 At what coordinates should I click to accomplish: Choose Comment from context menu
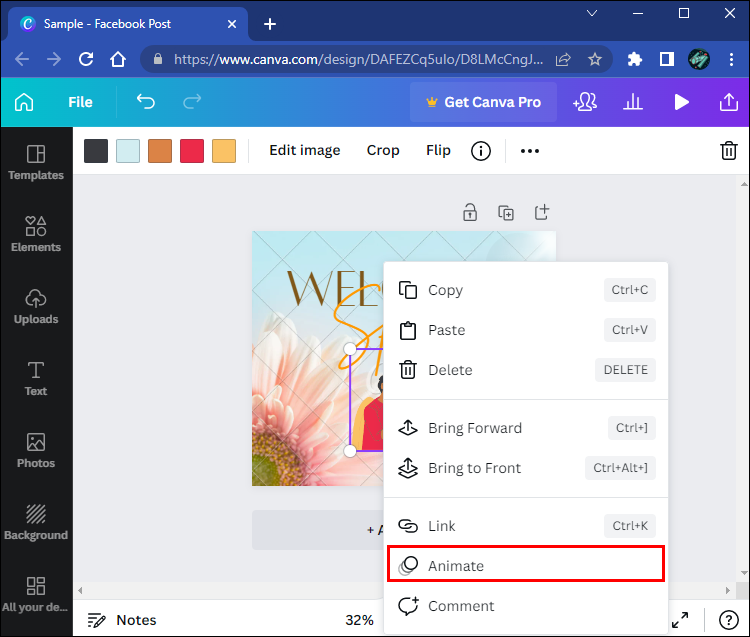coord(526,606)
